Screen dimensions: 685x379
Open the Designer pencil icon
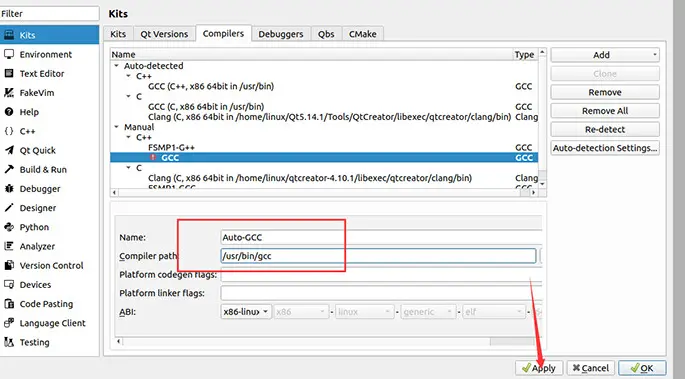[x=9, y=208]
